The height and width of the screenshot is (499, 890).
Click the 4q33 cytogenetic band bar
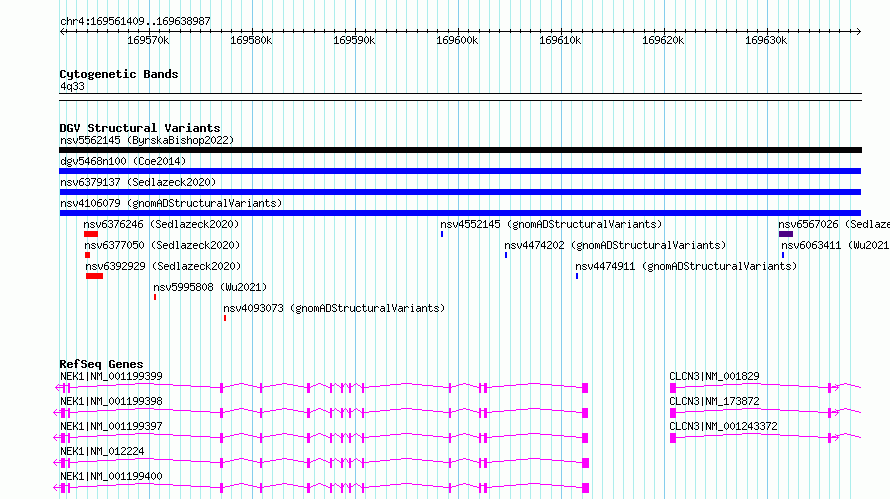(460, 97)
